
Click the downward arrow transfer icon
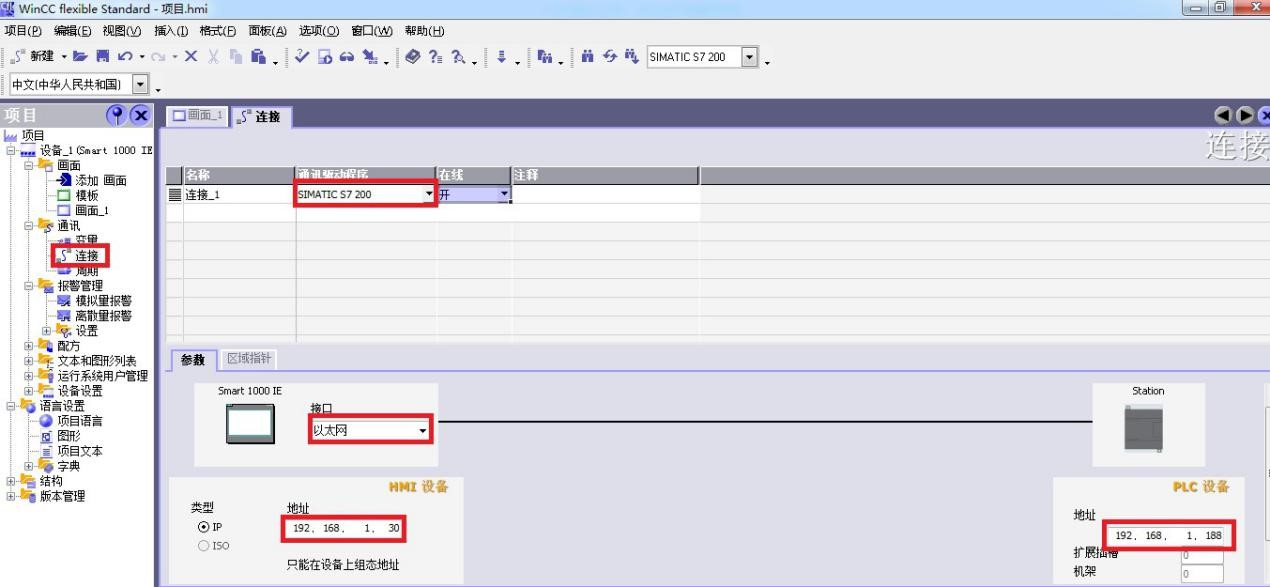501,57
